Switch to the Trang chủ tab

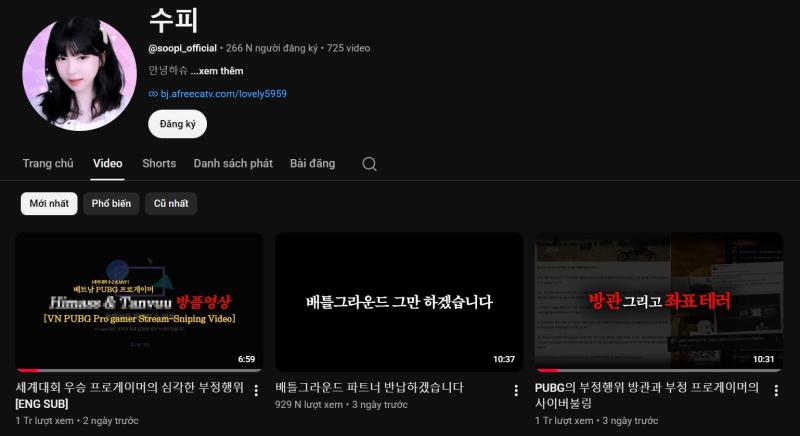click(x=48, y=163)
